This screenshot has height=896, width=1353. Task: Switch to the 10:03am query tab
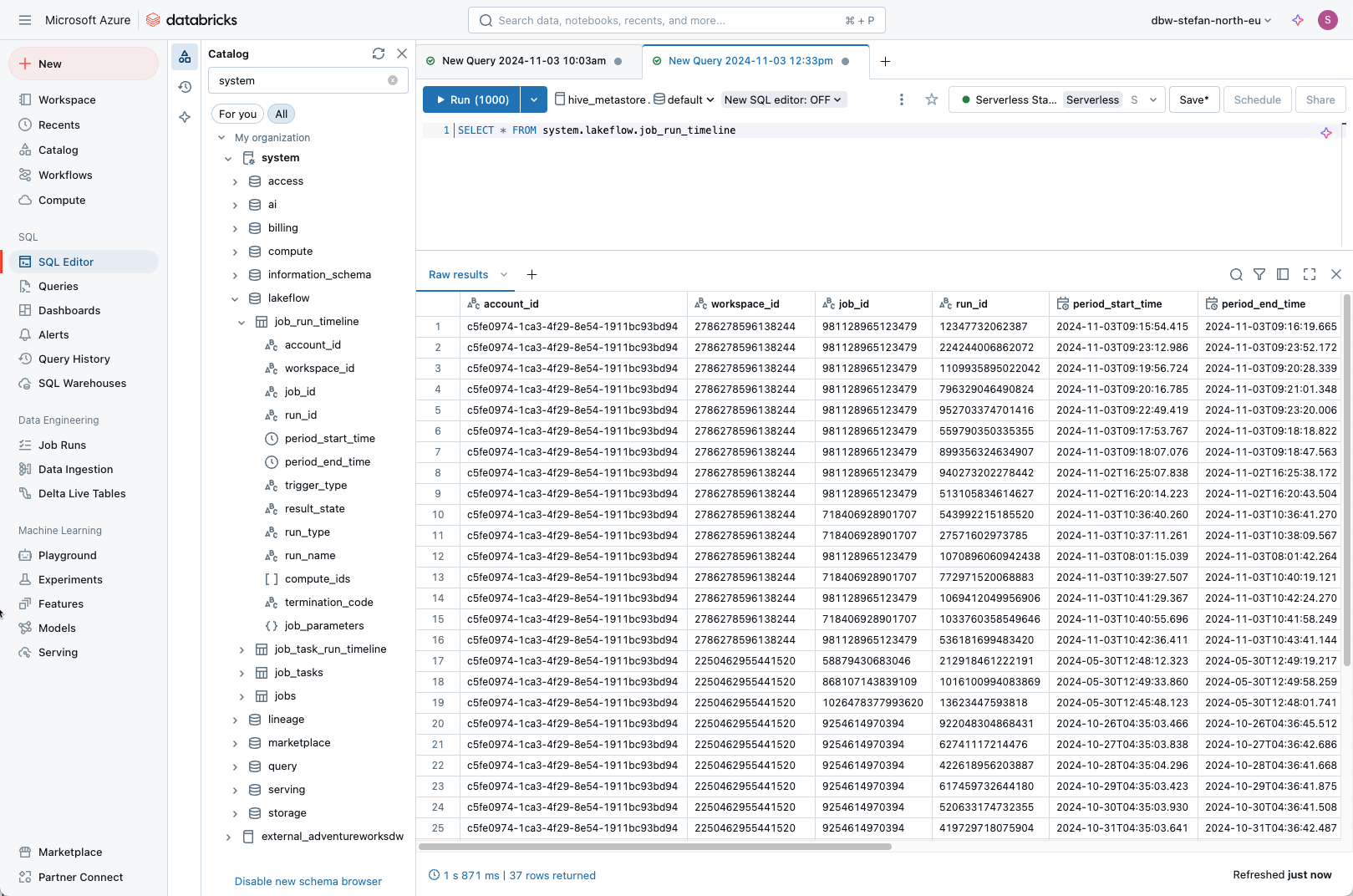pyautogui.click(x=523, y=61)
